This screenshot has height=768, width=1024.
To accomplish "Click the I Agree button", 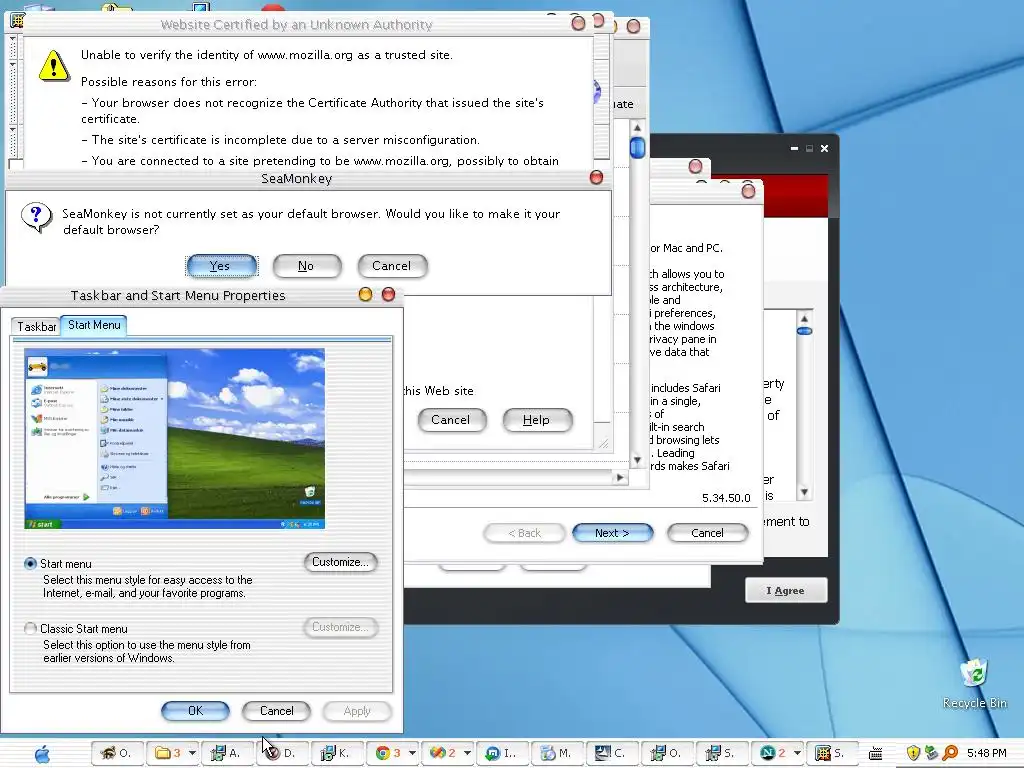I will point(786,590).
